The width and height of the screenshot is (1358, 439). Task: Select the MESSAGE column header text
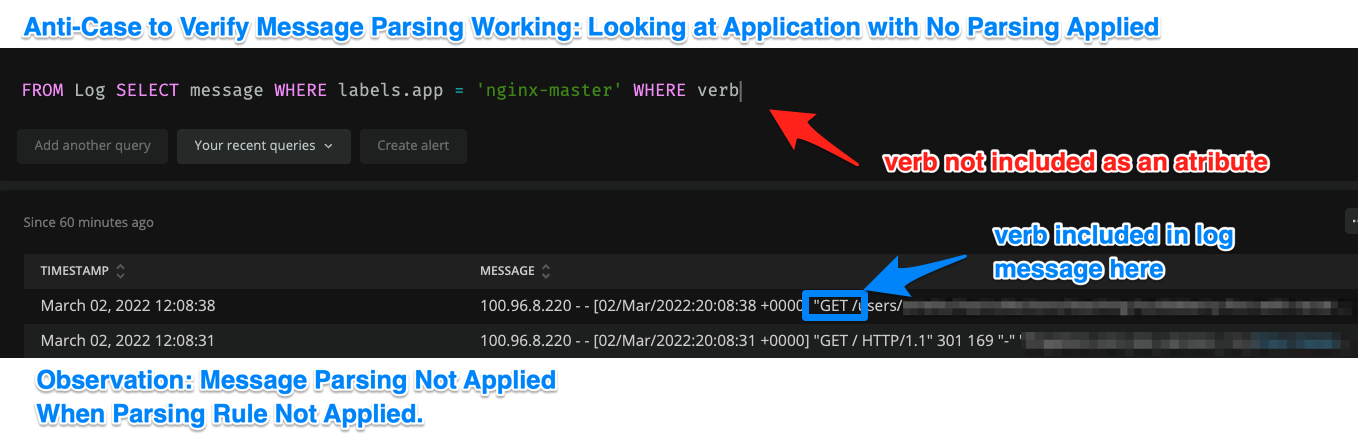click(x=507, y=271)
